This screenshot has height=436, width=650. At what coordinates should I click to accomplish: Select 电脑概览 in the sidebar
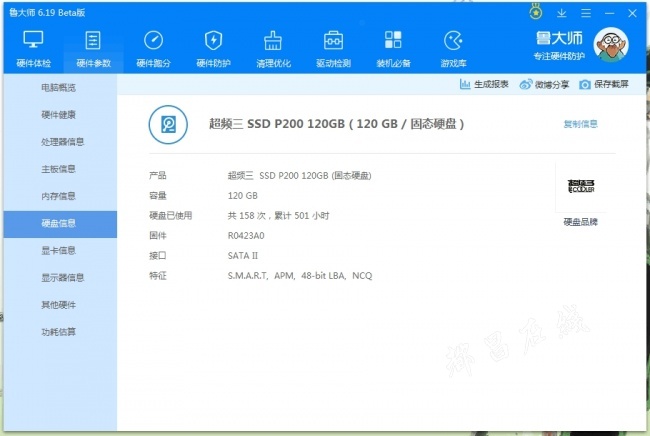point(58,87)
